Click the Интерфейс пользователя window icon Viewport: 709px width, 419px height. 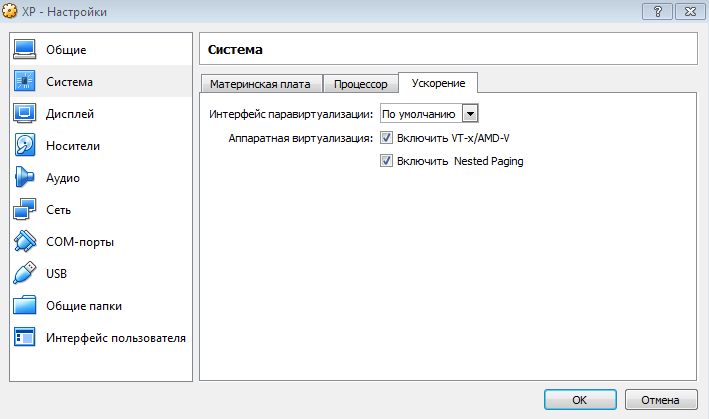click(25, 337)
